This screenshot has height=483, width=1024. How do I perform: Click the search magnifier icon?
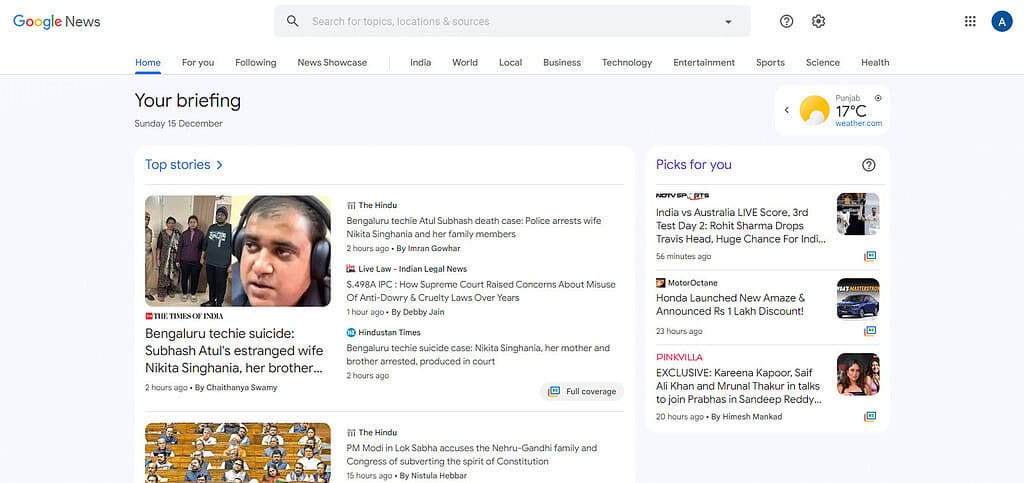(293, 22)
